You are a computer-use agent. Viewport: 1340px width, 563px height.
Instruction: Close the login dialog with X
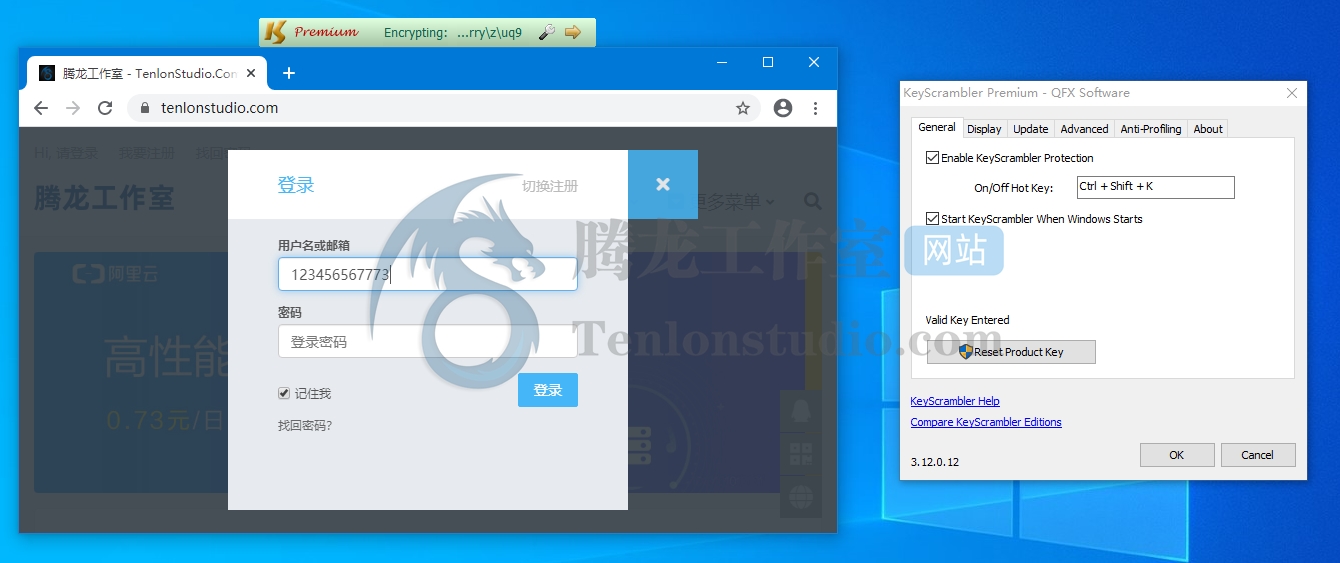point(663,184)
